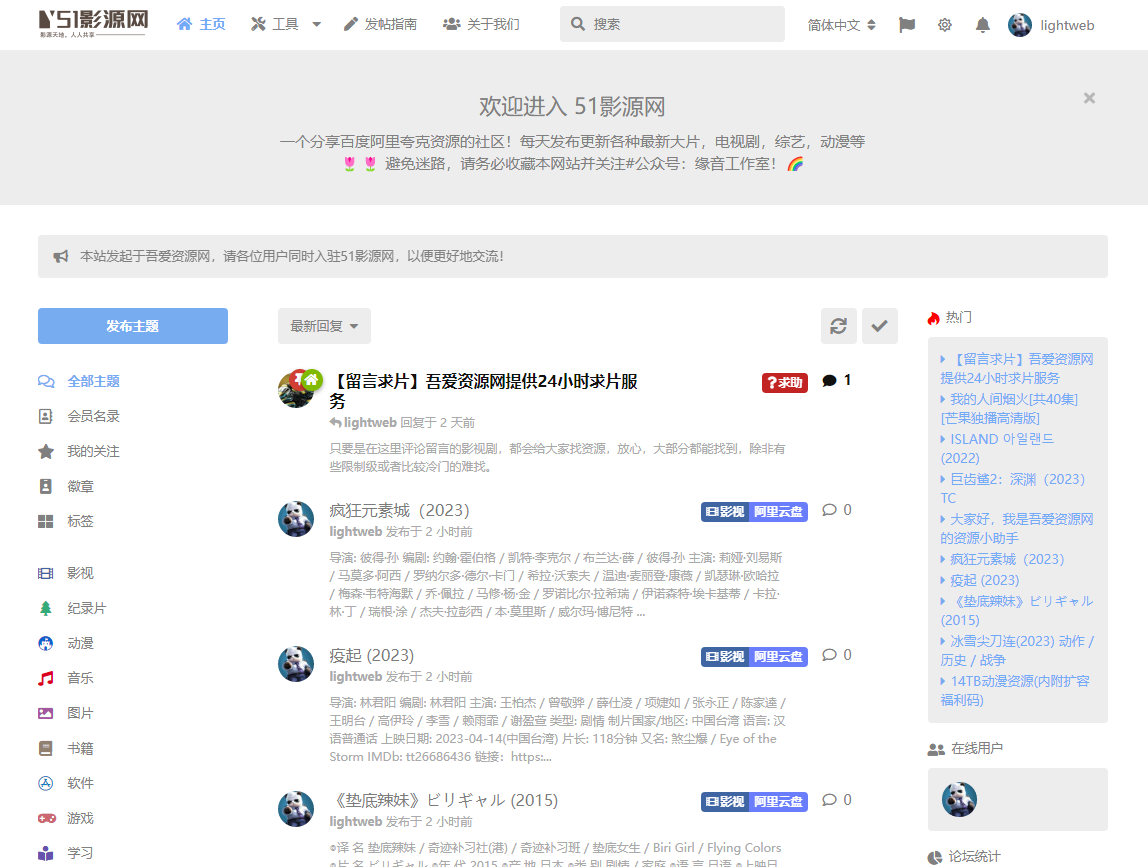Image resolution: width=1148 pixels, height=867 pixels.
Task: Open hot link 巨齿鲨2：深渊 (2023)
Action: 1013,488
